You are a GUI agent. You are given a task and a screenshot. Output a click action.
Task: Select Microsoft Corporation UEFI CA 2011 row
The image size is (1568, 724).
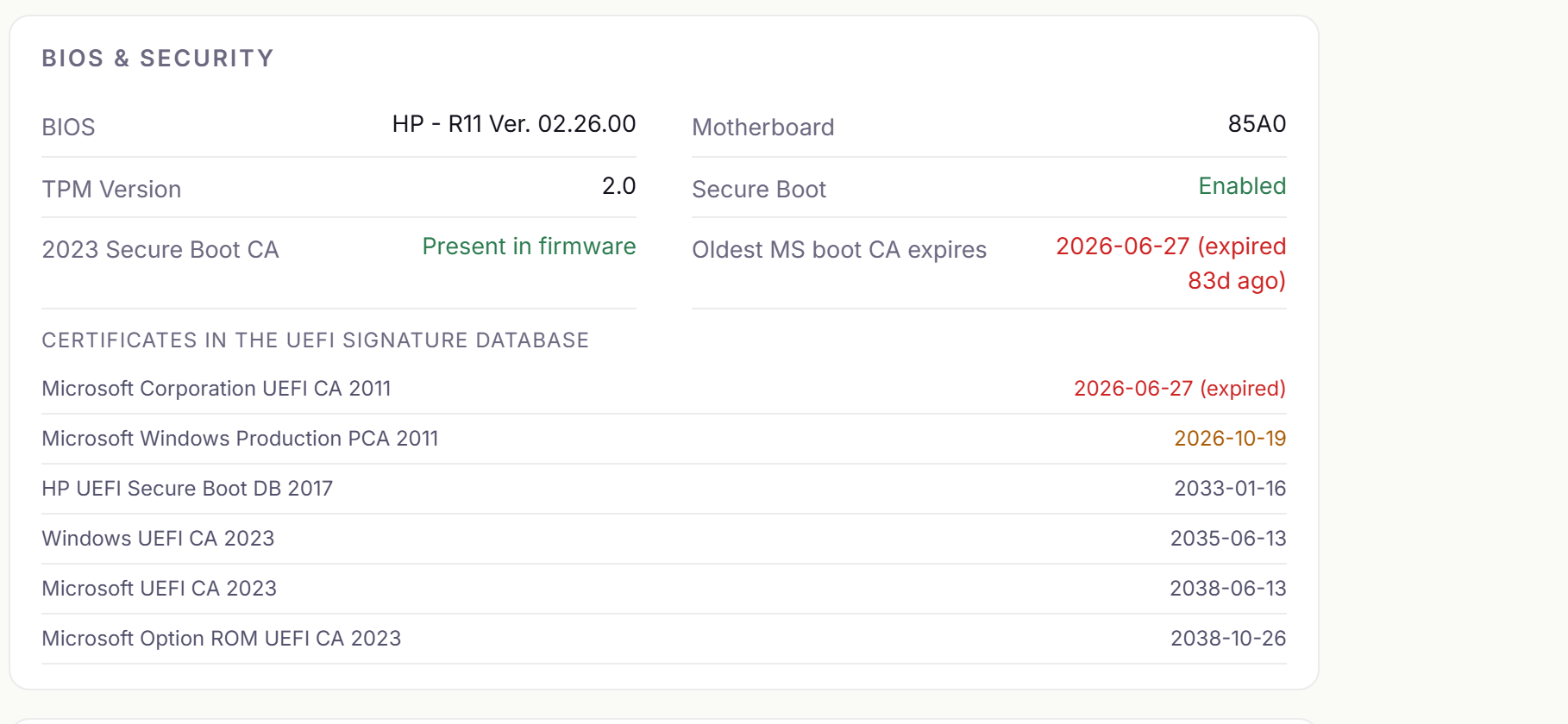point(664,389)
